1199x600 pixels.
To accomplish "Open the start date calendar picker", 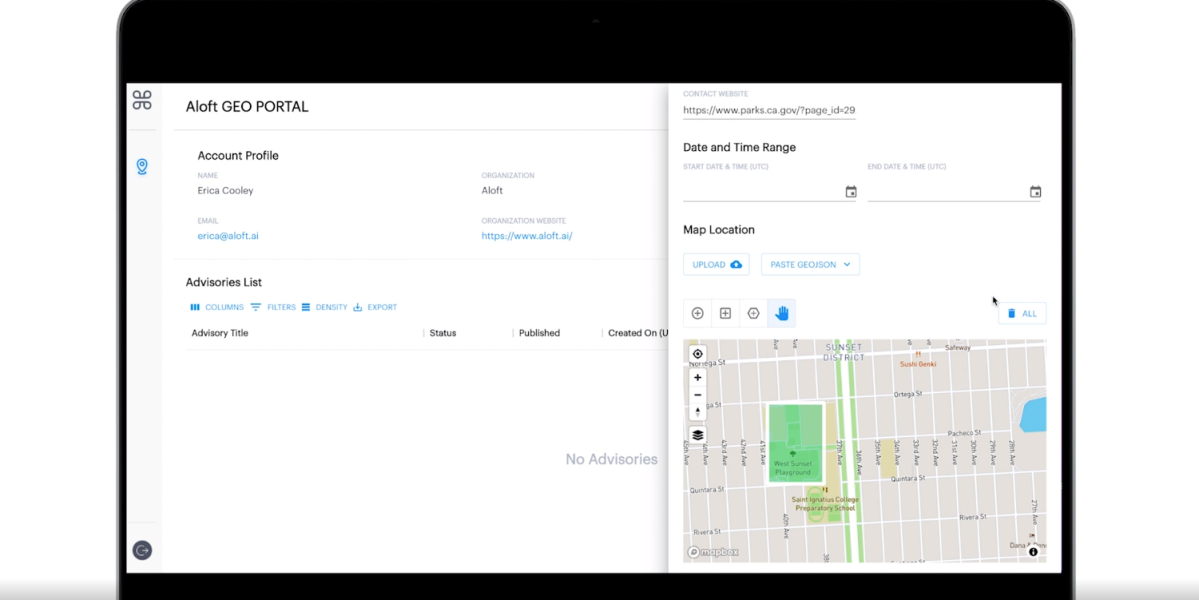I will [x=851, y=192].
